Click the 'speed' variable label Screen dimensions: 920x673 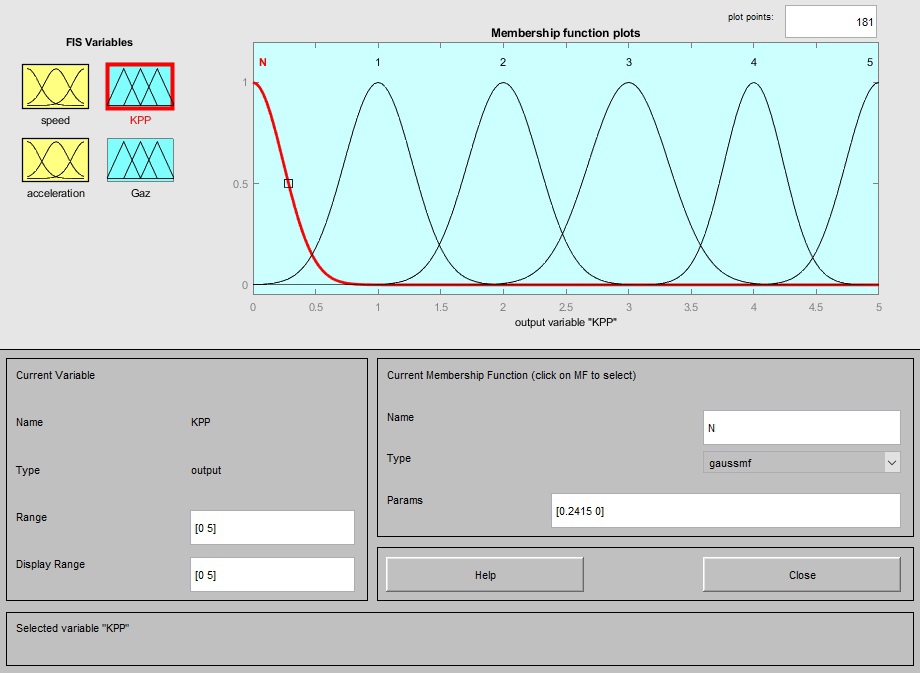[55, 120]
